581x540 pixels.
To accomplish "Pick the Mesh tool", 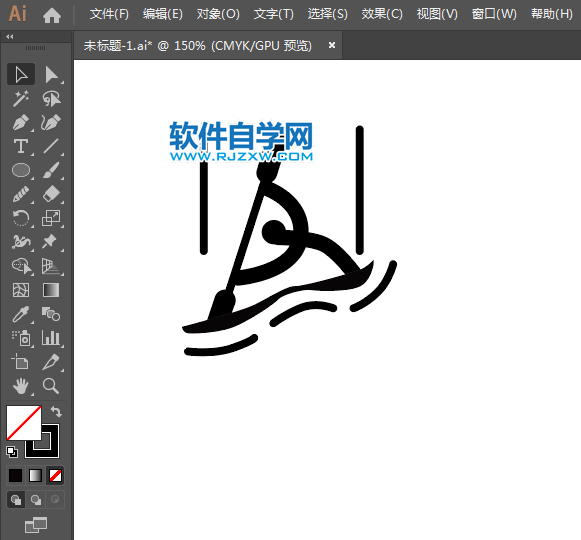I will (21, 290).
